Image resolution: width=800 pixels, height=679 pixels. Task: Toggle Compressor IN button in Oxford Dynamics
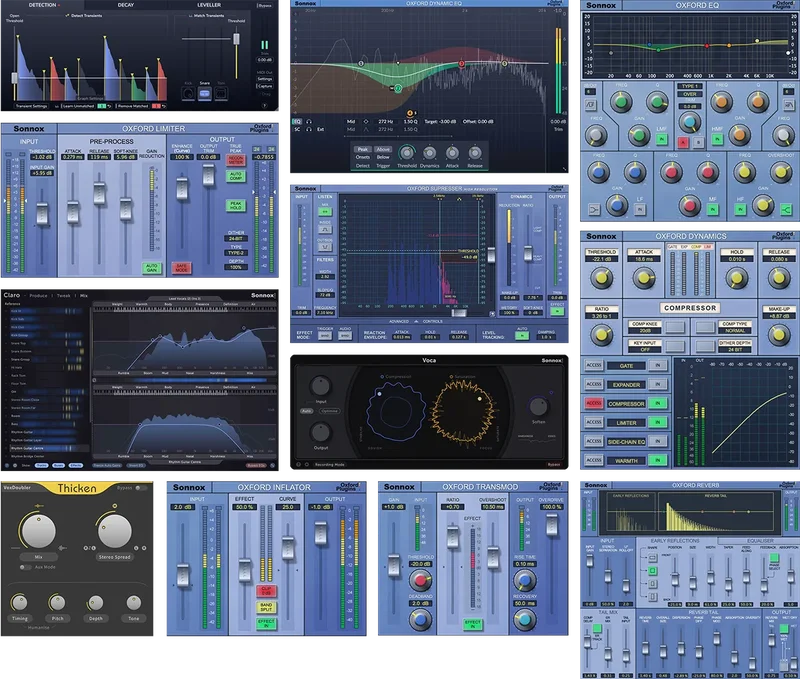click(x=658, y=403)
